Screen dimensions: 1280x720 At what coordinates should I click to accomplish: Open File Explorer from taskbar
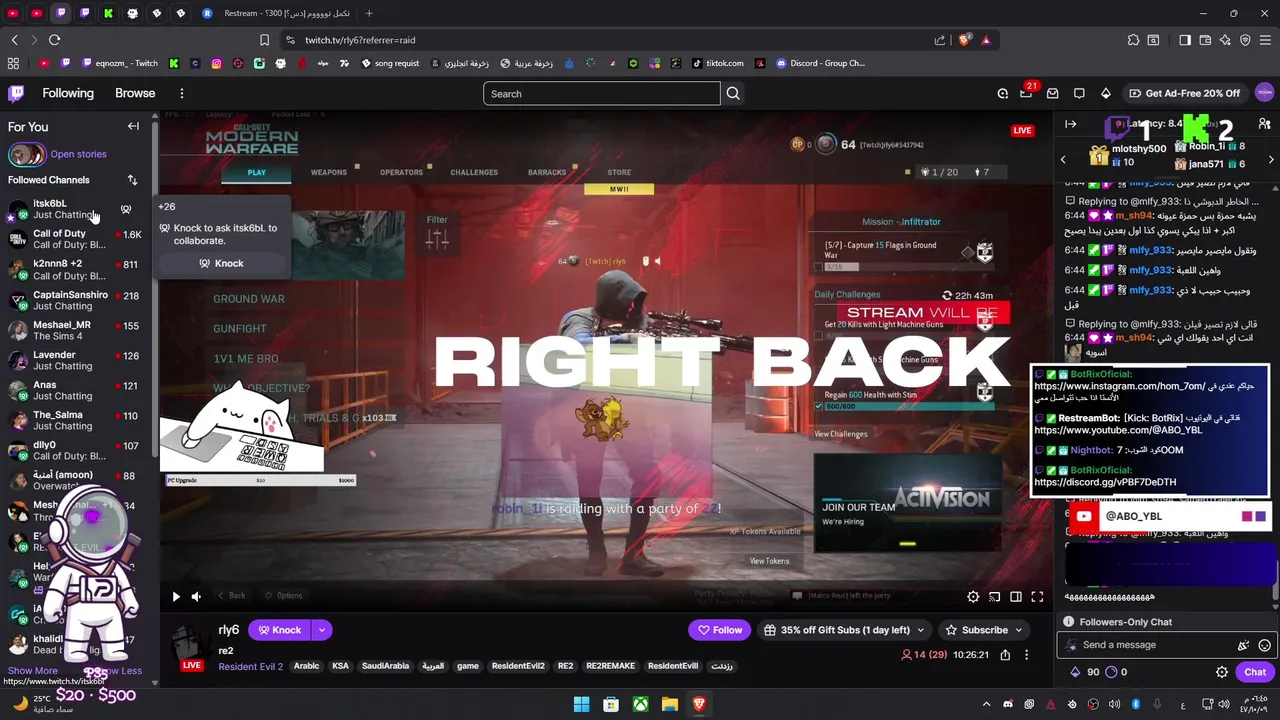point(669,704)
